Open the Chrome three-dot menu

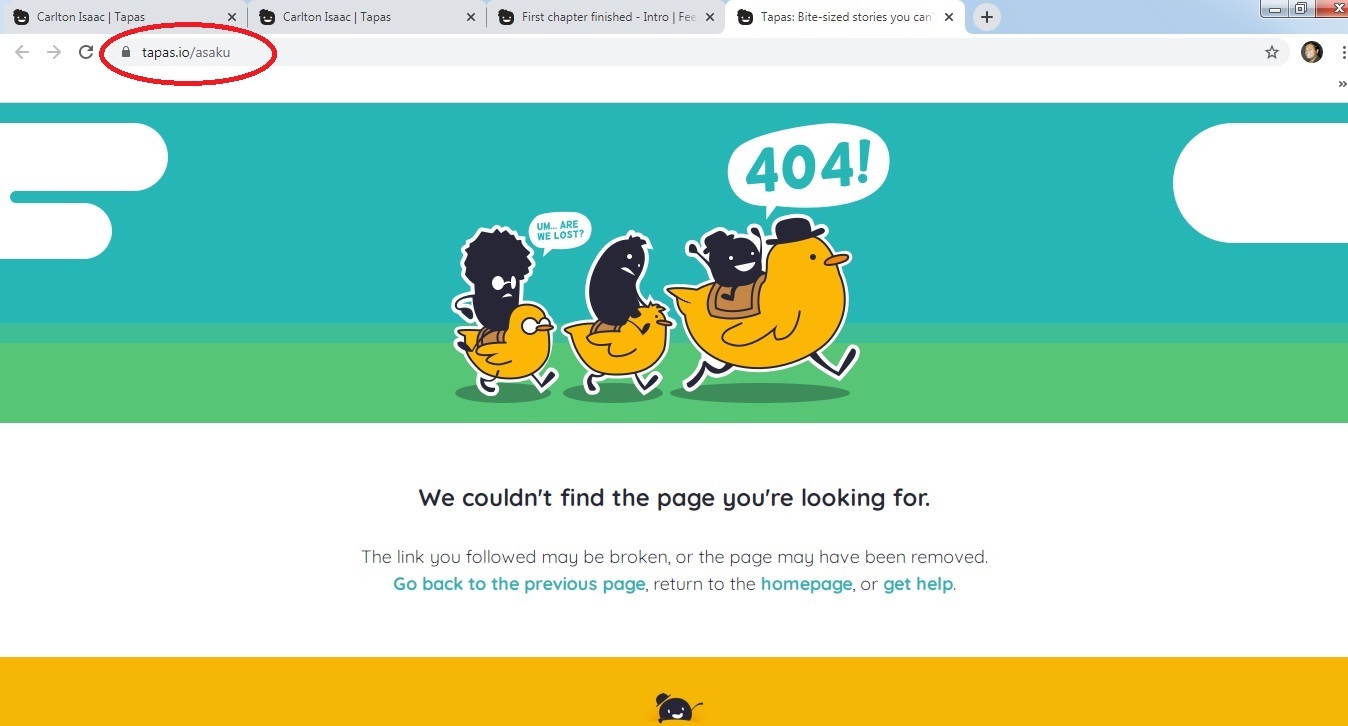1343,52
